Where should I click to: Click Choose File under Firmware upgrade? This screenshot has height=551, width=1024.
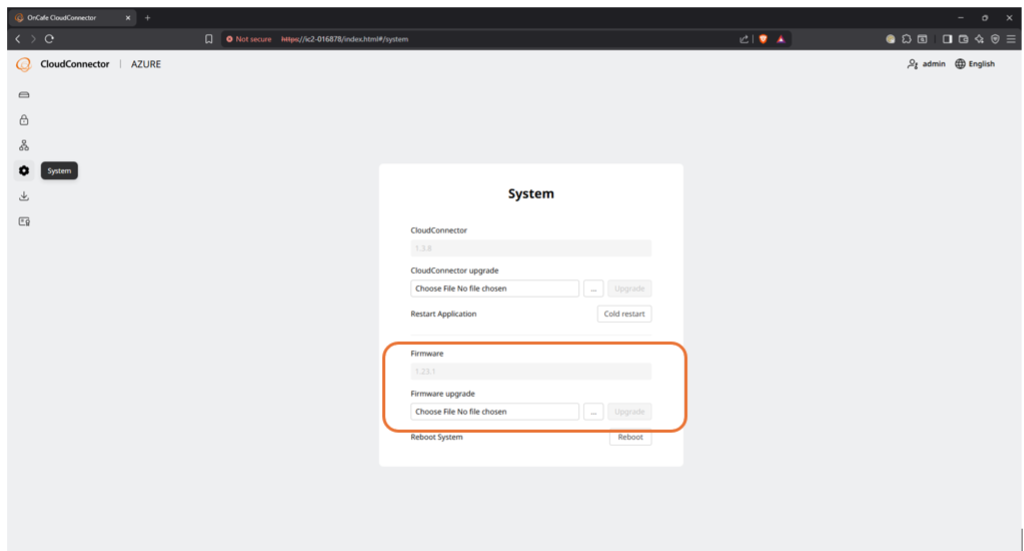[x=494, y=412]
